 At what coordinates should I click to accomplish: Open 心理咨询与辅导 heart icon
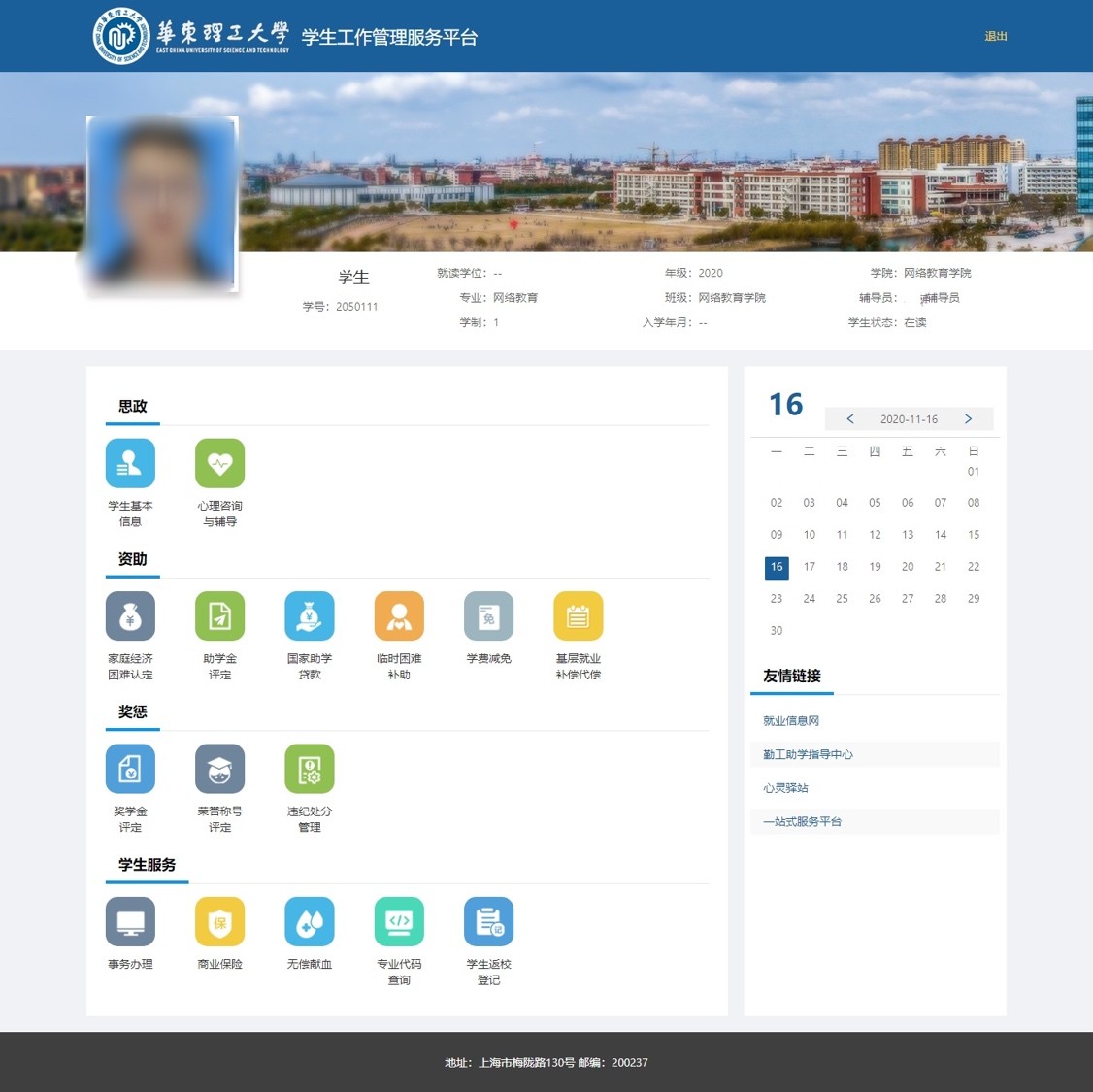coord(219,463)
